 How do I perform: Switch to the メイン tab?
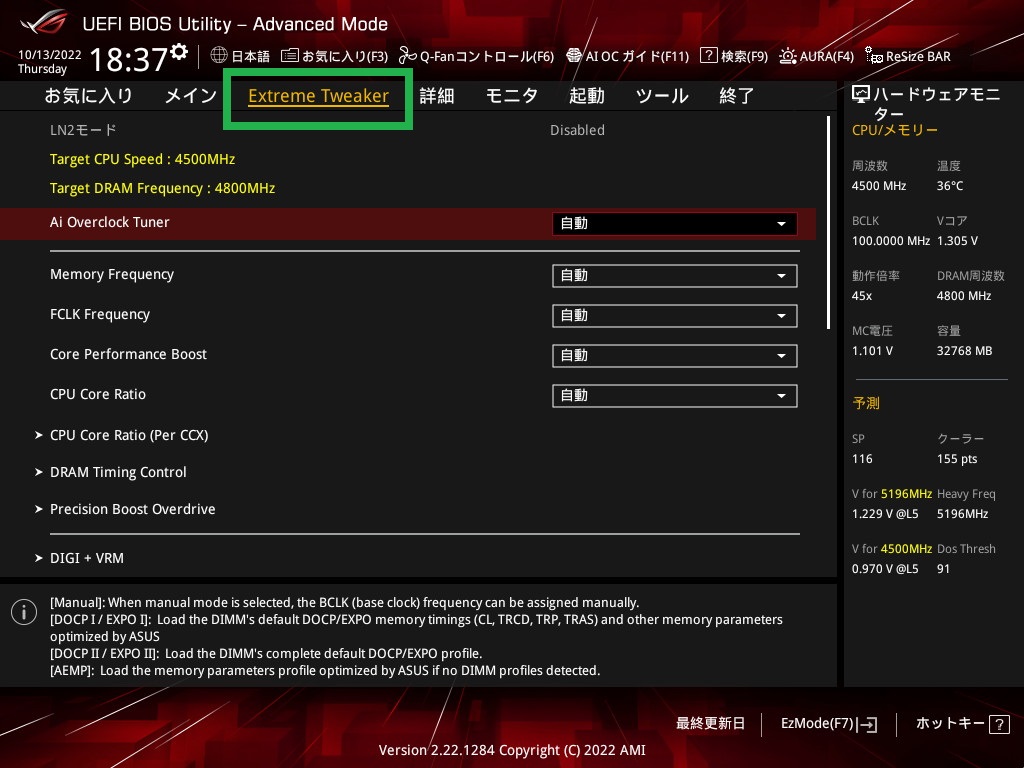coord(191,96)
